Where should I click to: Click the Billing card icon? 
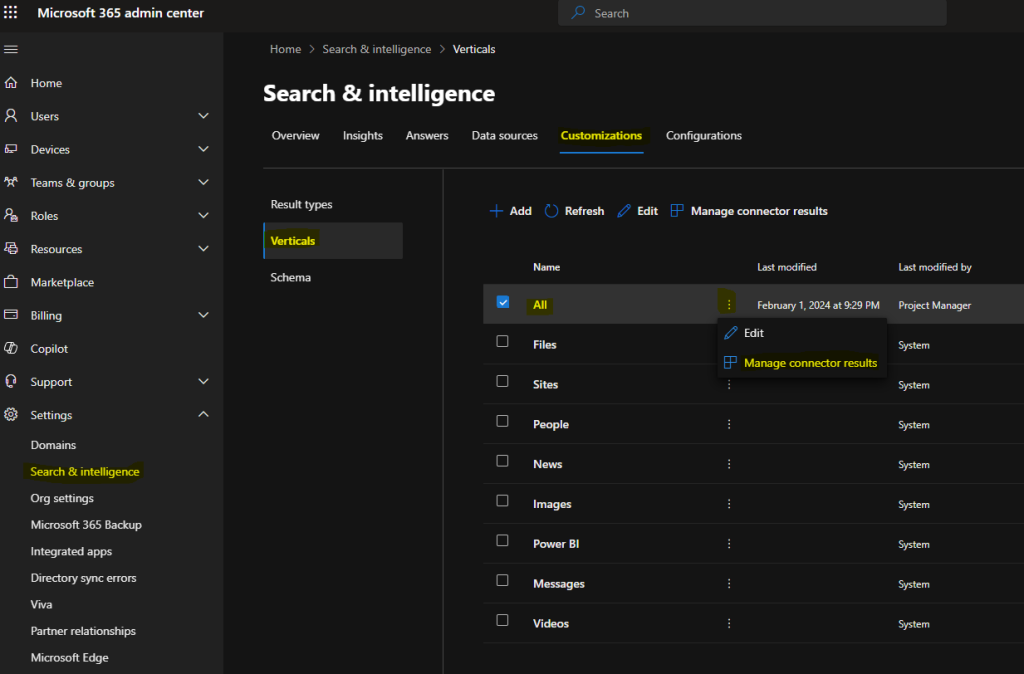pos(11,315)
